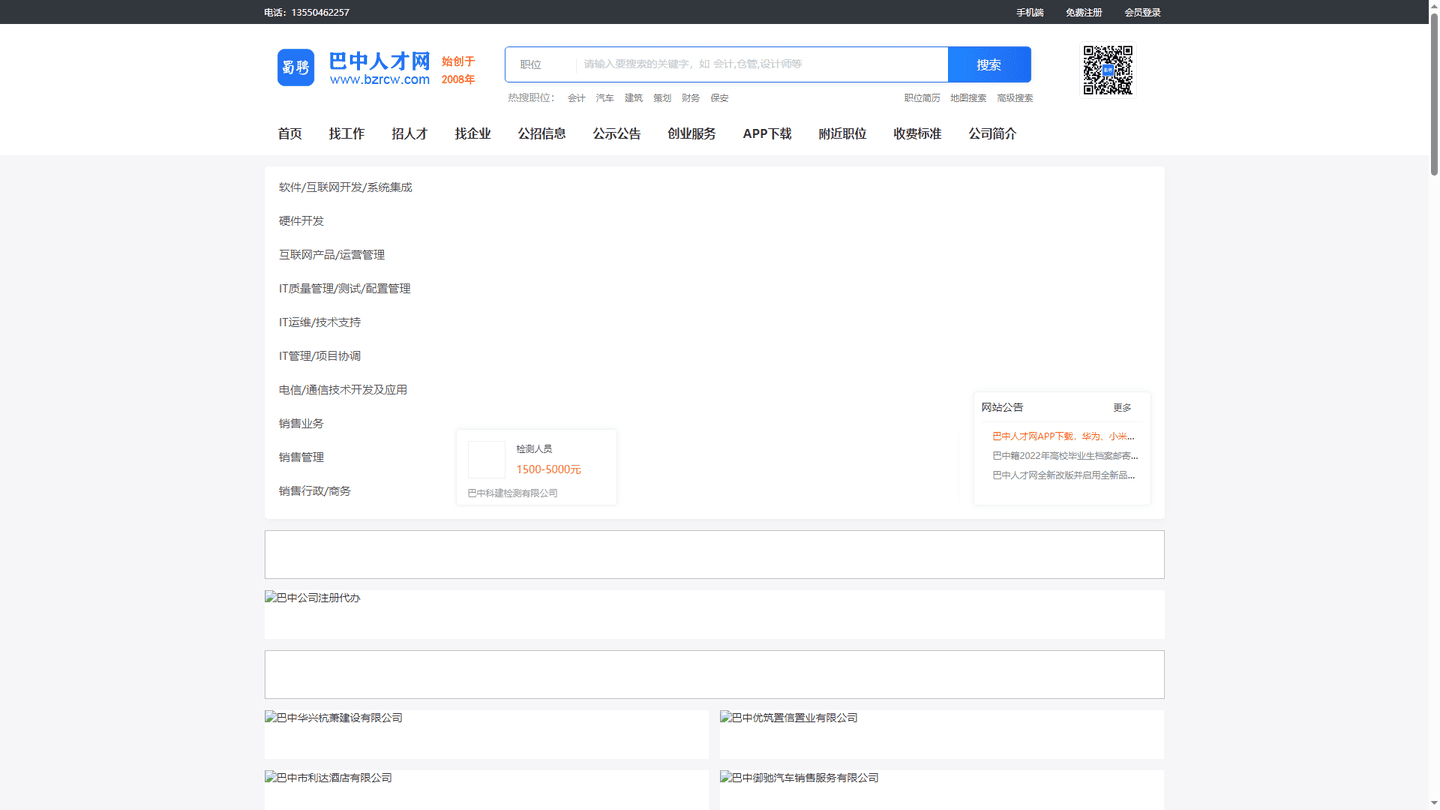
Task: Click 会员登录 in the top bar
Action: pos(1143,12)
